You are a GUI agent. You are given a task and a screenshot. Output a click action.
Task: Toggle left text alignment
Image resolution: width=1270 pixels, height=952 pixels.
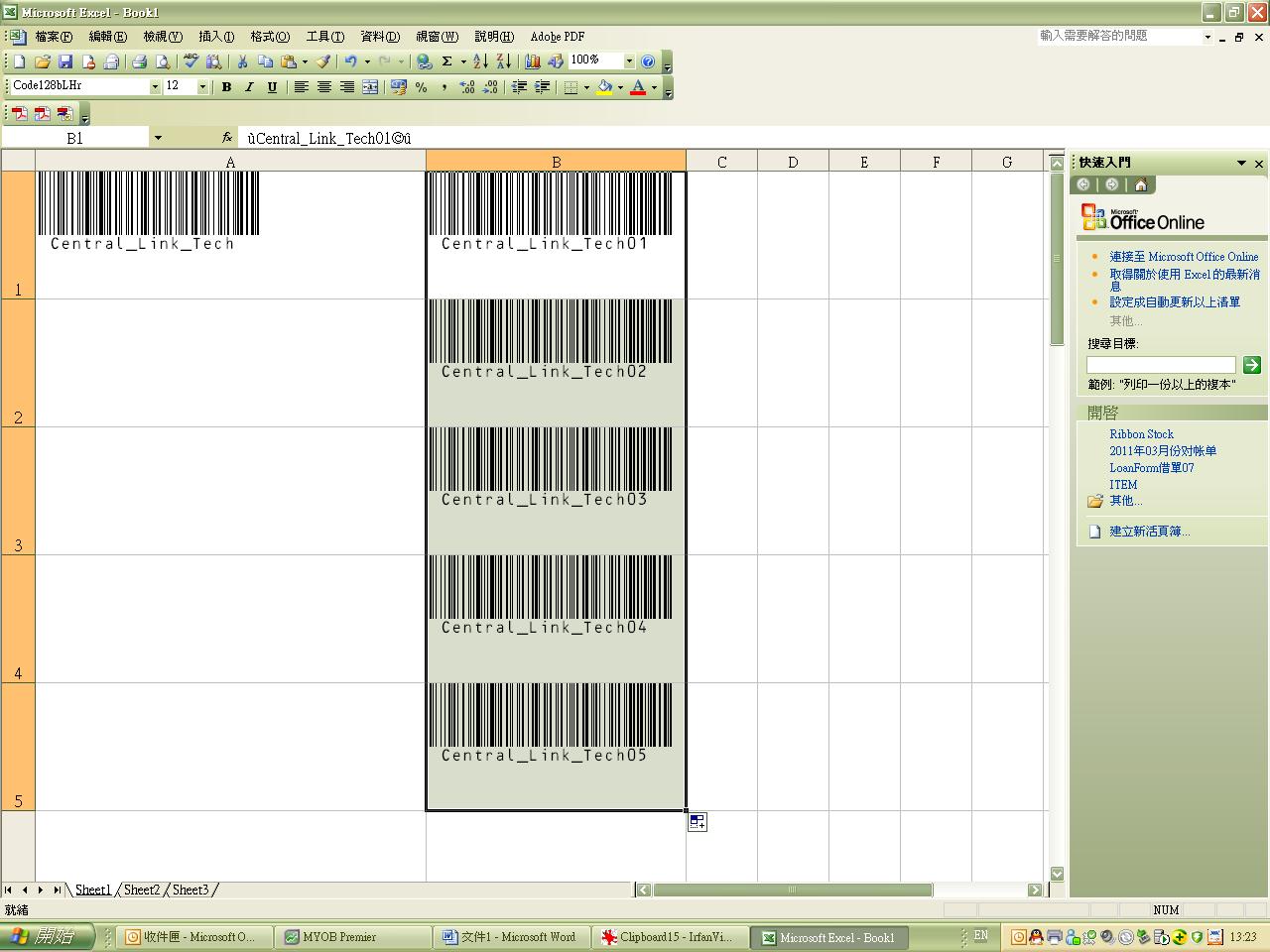302,87
